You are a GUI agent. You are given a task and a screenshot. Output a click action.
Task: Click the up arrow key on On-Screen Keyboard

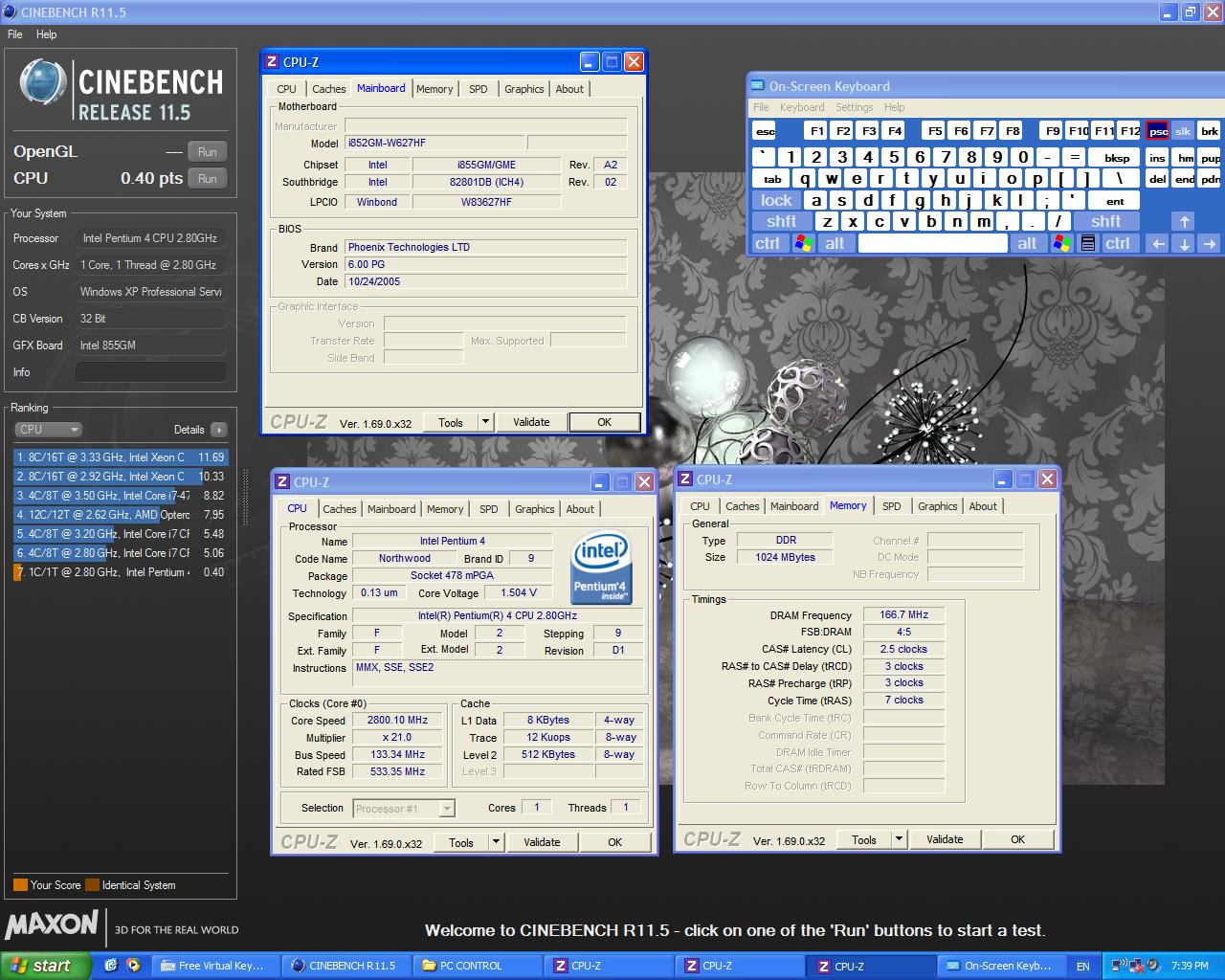1184,221
